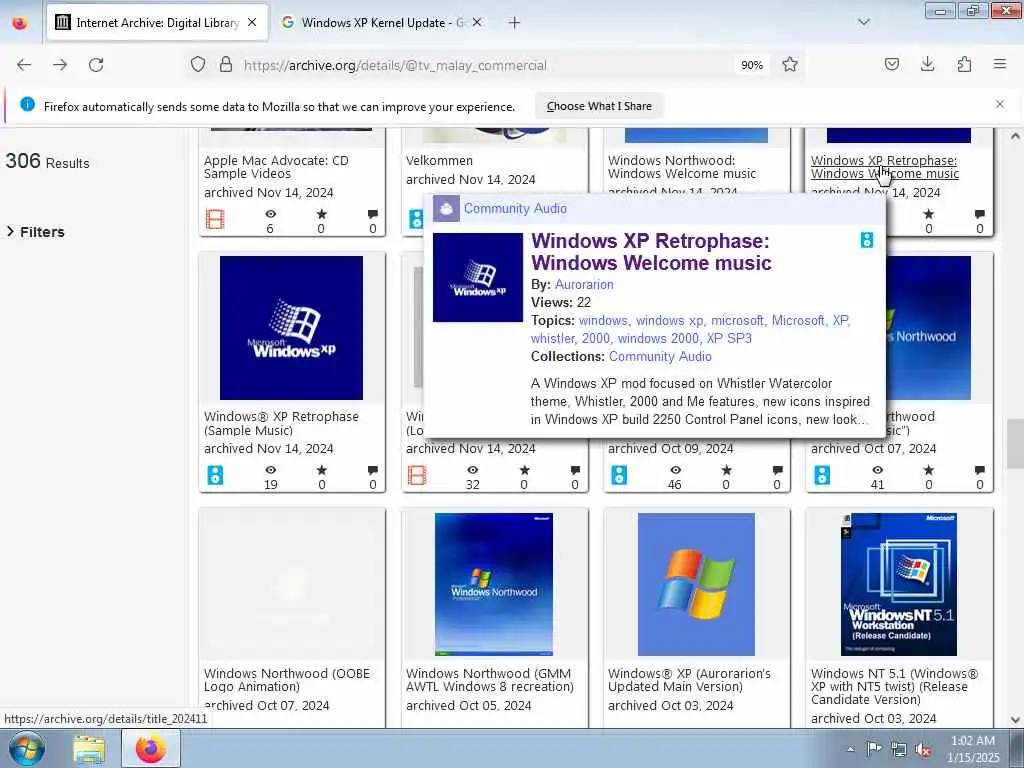Open Windows NT 5.1 Release Candidate Version title
Image resolution: width=1024 pixels, height=768 pixels.
tap(894, 686)
